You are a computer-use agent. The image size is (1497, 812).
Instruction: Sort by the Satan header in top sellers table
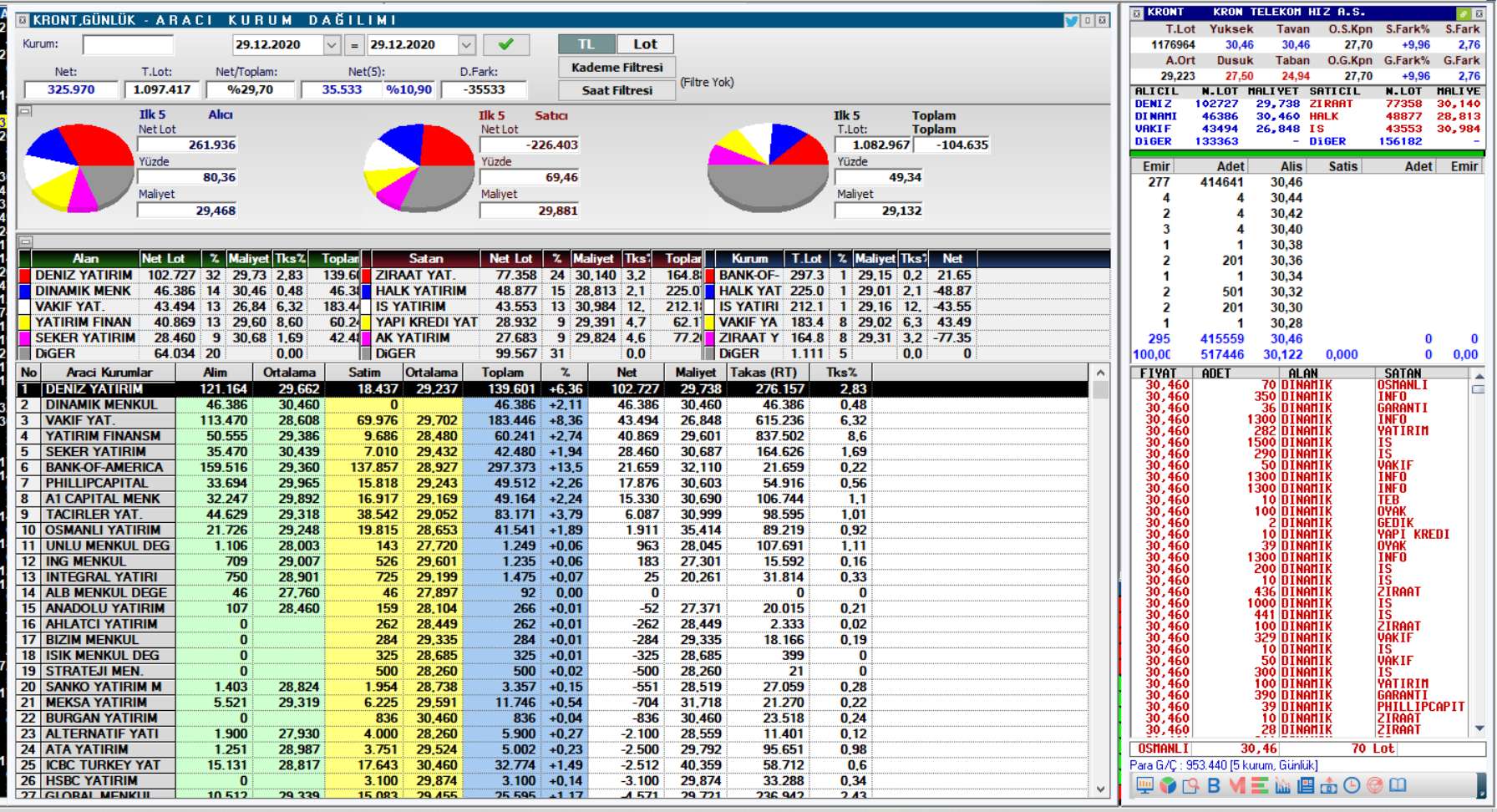click(x=426, y=259)
